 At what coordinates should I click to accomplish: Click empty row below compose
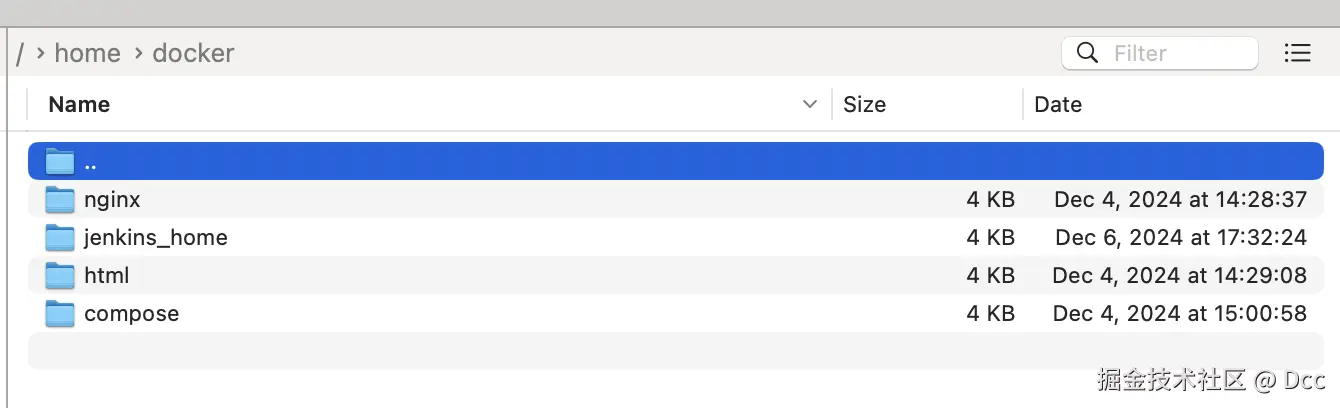pyautogui.click(x=675, y=351)
